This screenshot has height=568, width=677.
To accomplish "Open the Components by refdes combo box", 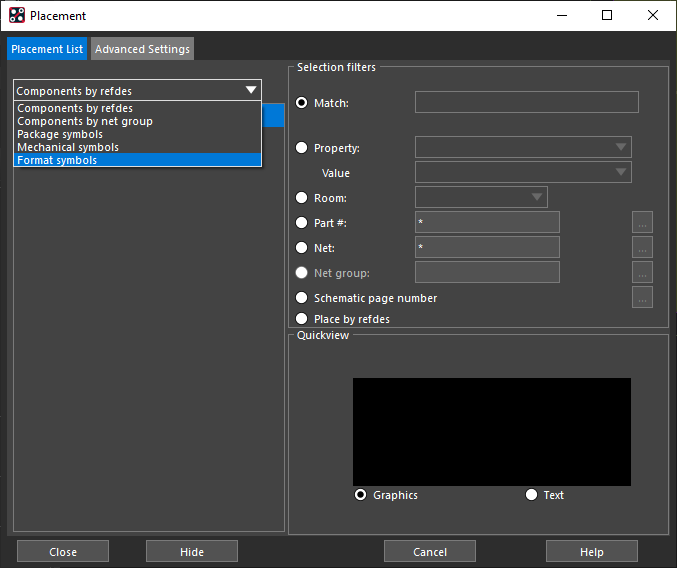I will pyautogui.click(x=137, y=90).
